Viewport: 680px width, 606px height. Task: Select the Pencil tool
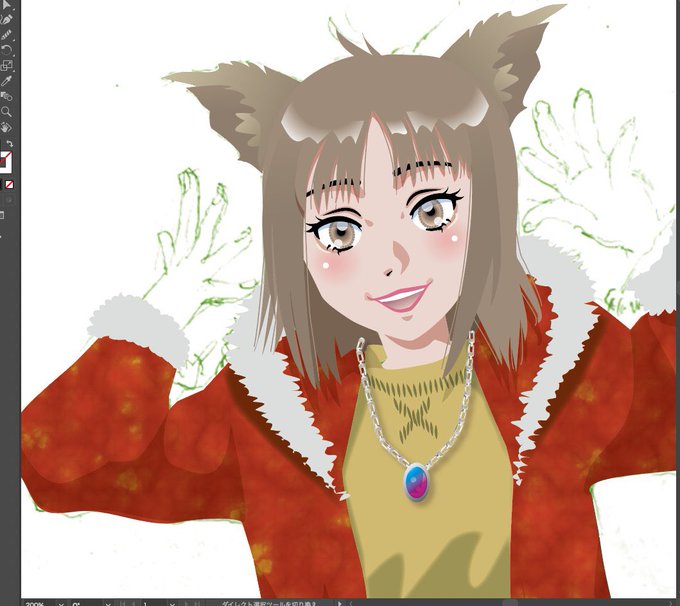click(x=6, y=35)
